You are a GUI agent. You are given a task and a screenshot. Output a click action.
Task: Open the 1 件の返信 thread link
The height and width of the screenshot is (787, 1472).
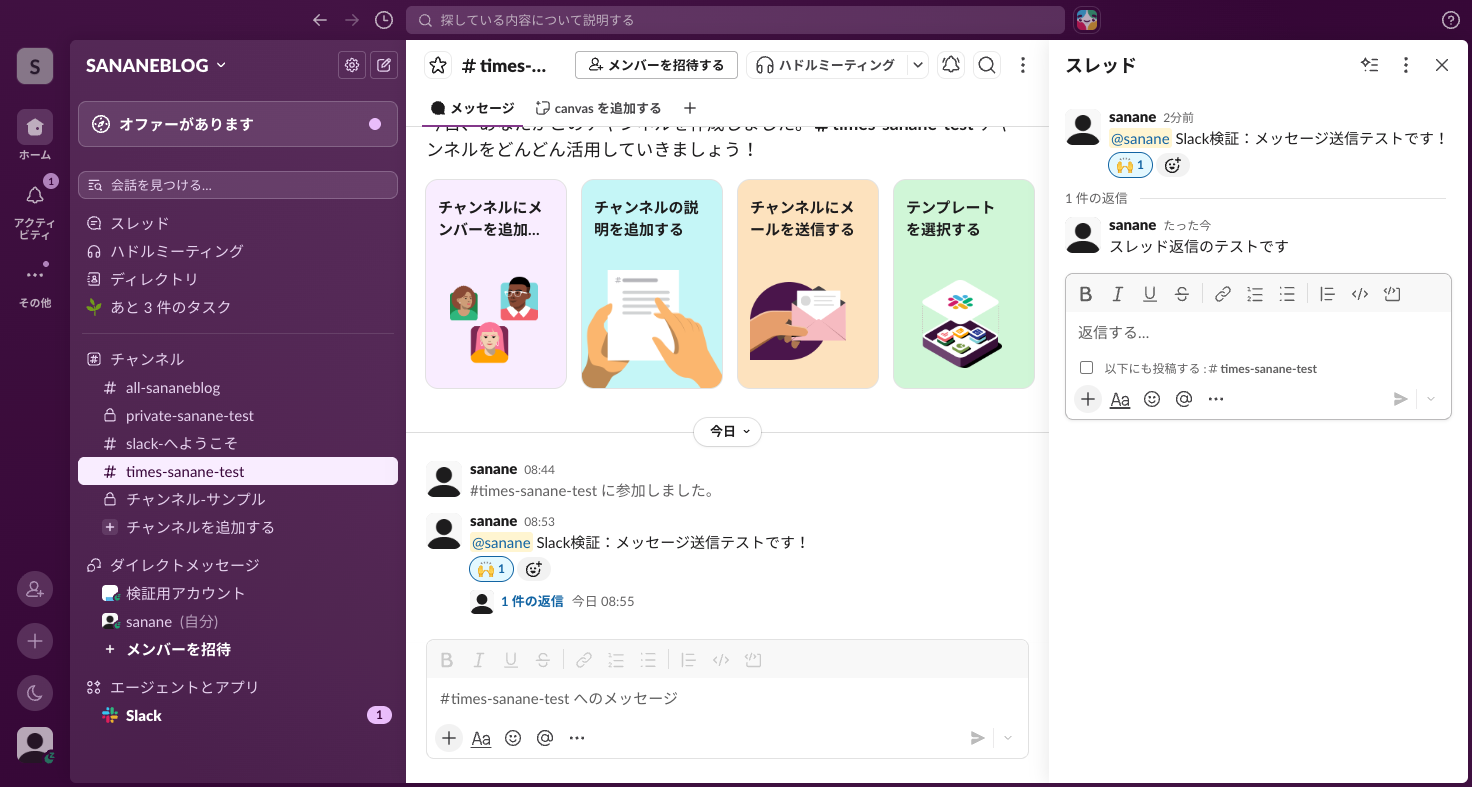532,601
